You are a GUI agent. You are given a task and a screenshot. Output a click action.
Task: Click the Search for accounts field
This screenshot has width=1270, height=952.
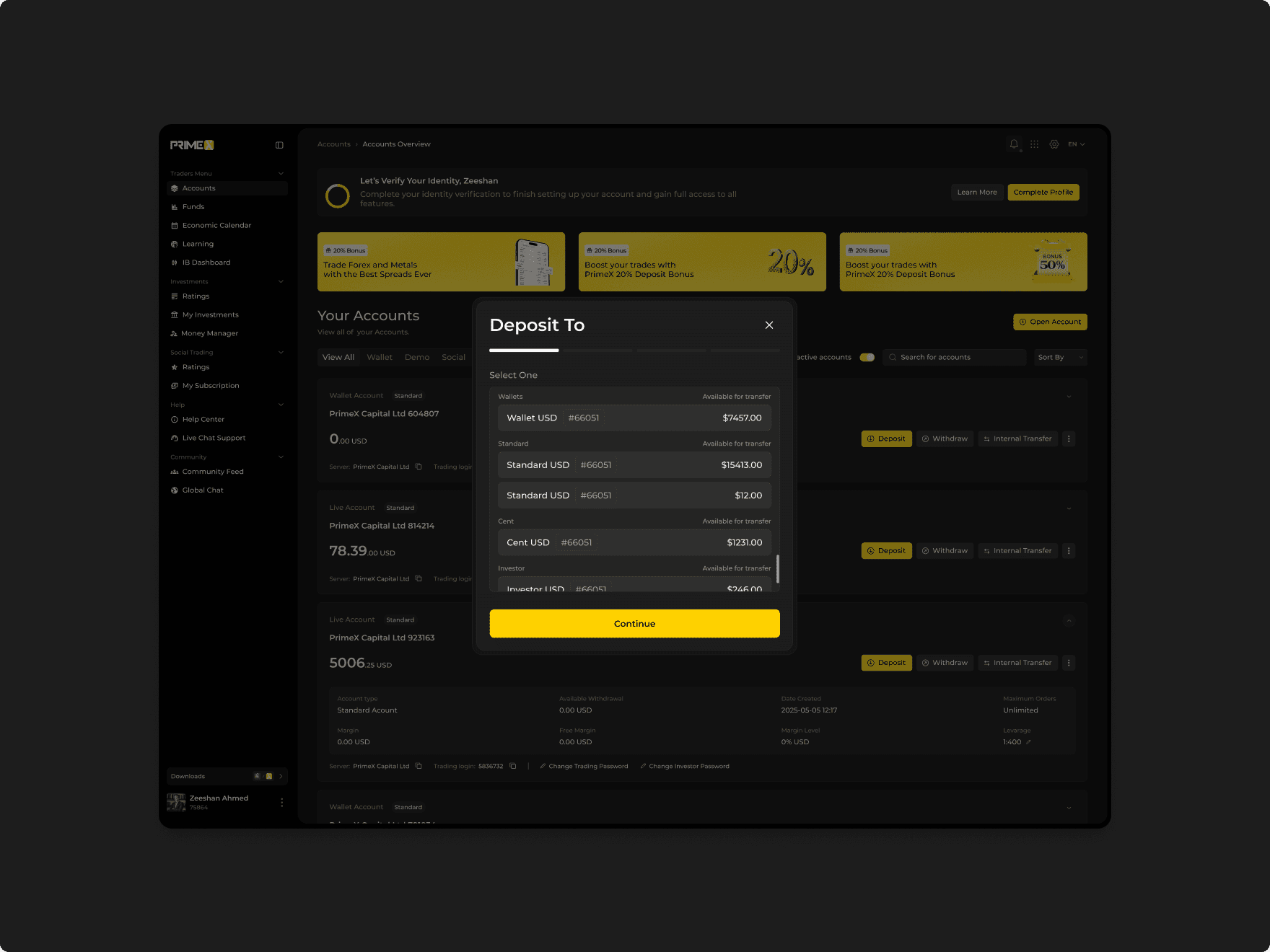click(954, 357)
